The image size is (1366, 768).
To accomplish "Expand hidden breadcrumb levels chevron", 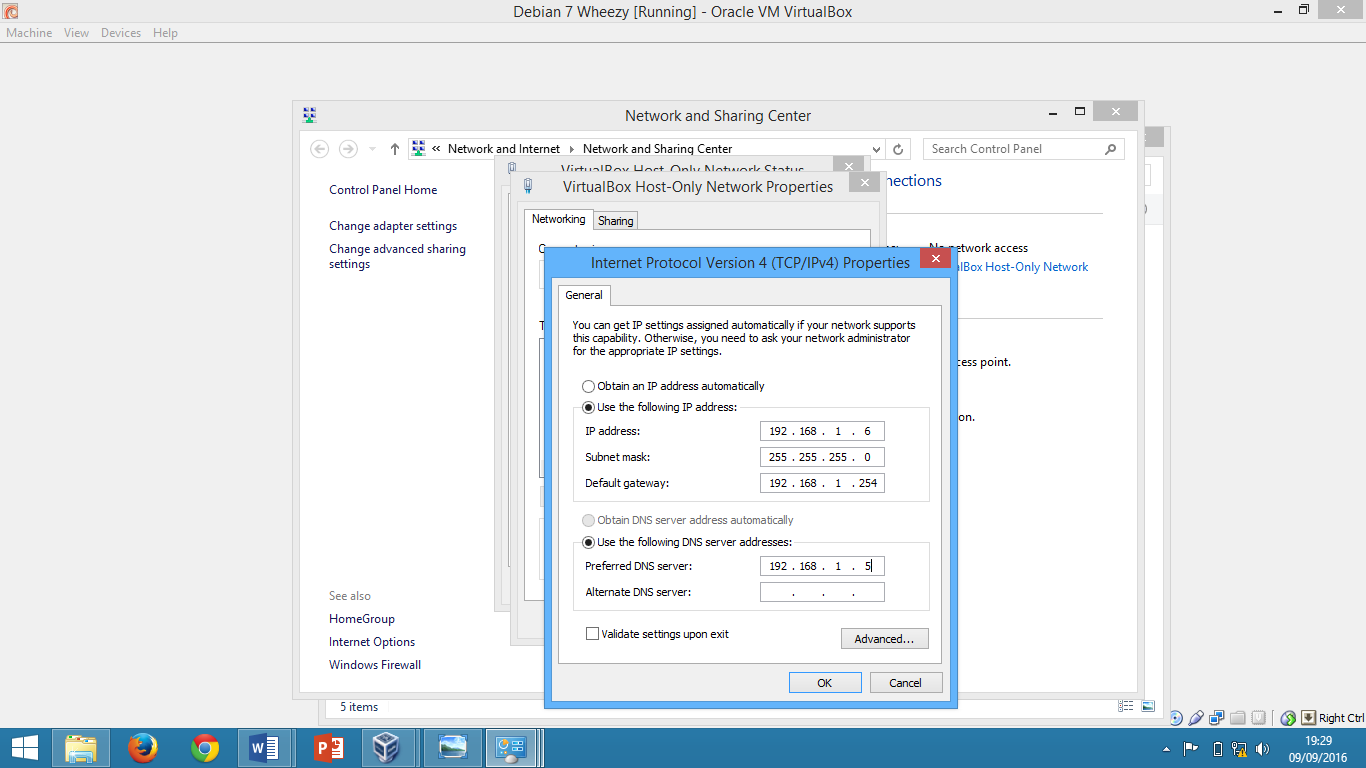I will point(437,149).
